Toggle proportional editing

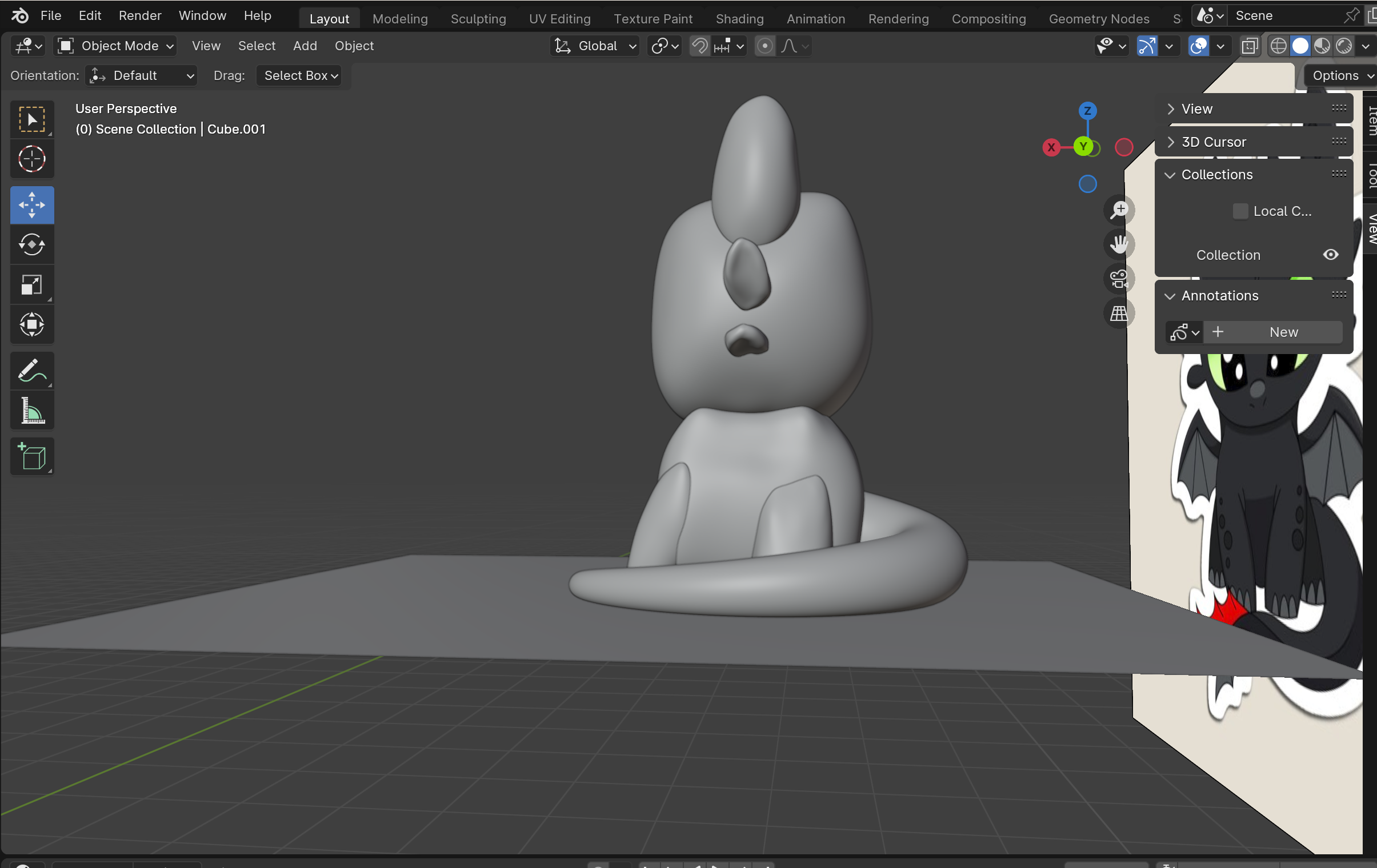click(764, 46)
